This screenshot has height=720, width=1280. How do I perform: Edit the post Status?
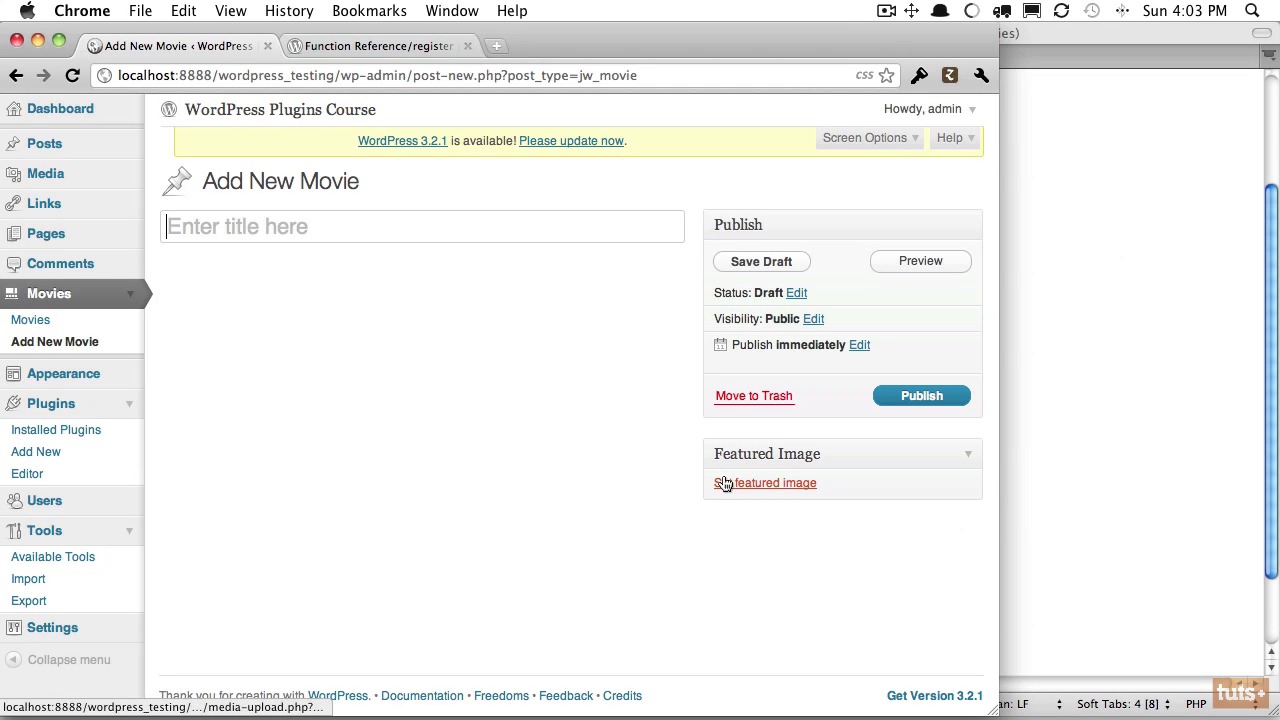tap(796, 293)
